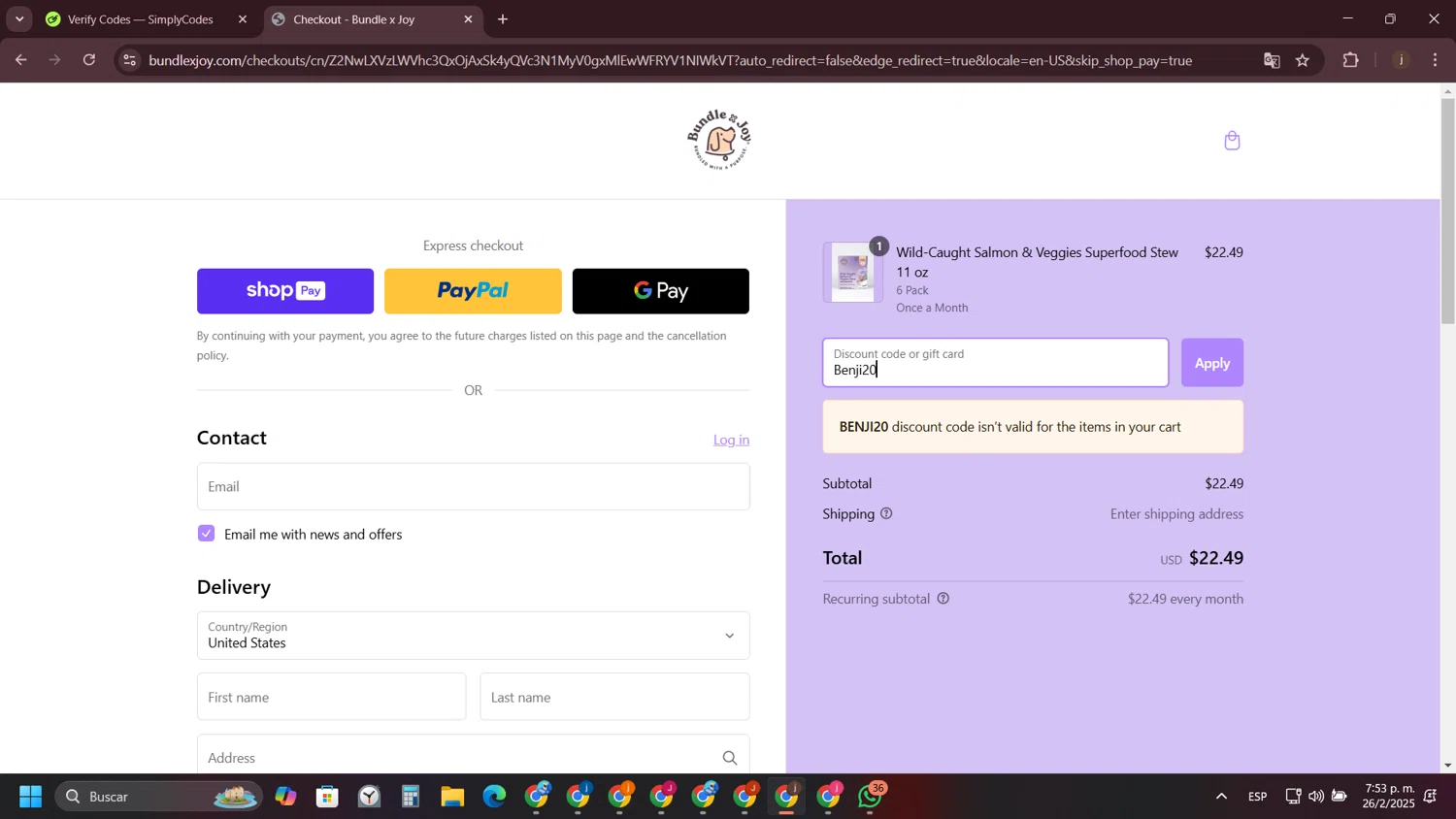Open the clock and date panel
1456x819 pixels.
[x=1388, y=796]
